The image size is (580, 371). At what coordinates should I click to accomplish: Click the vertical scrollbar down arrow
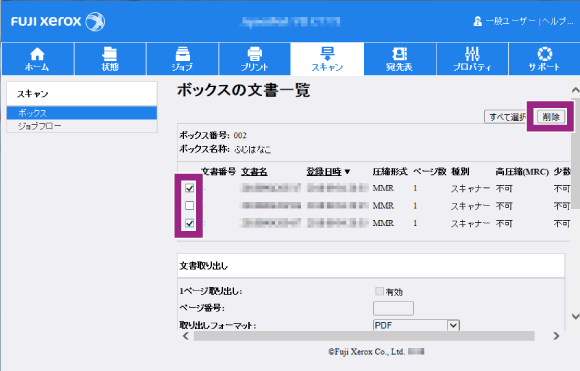tap(575, 316)
